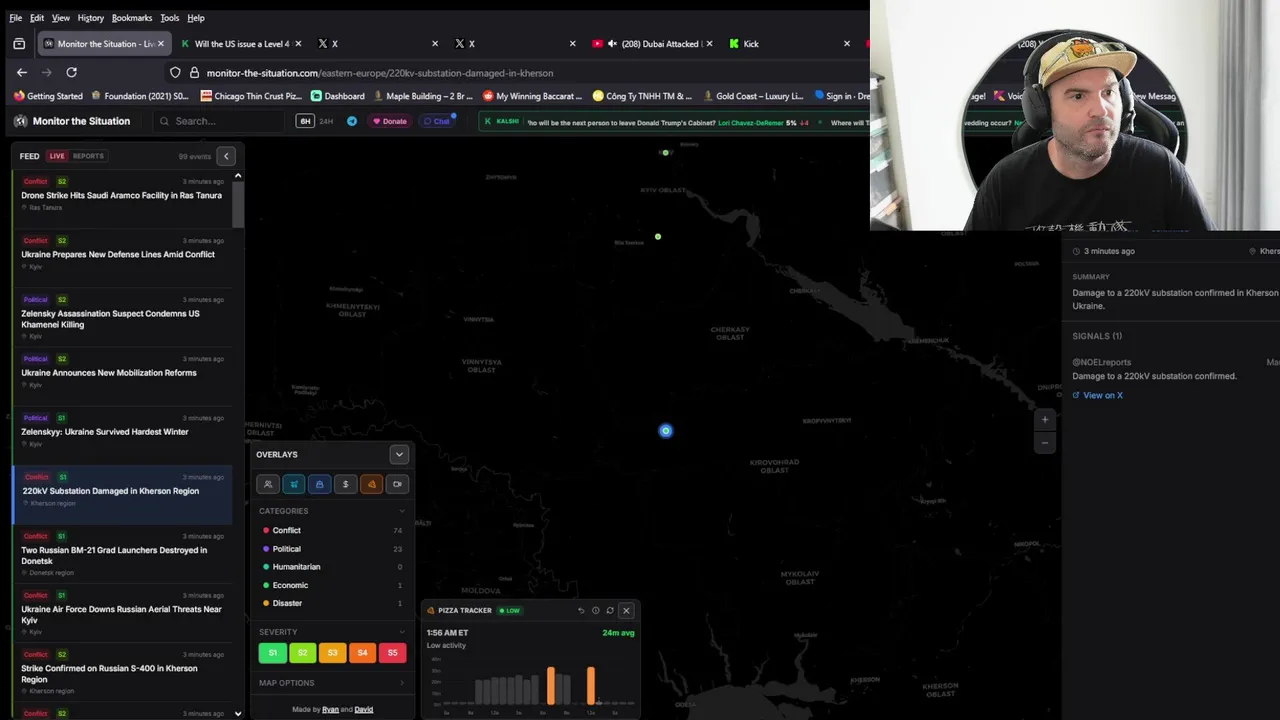
Task: Open the Firefox File menu
Action: 16,18
